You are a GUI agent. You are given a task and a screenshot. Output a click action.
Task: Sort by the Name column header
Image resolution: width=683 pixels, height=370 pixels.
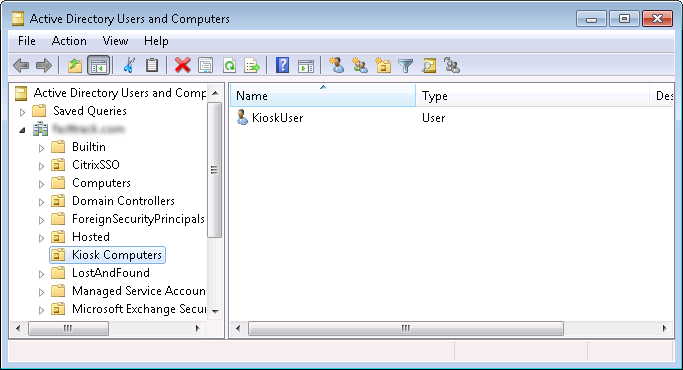(323, 95)
